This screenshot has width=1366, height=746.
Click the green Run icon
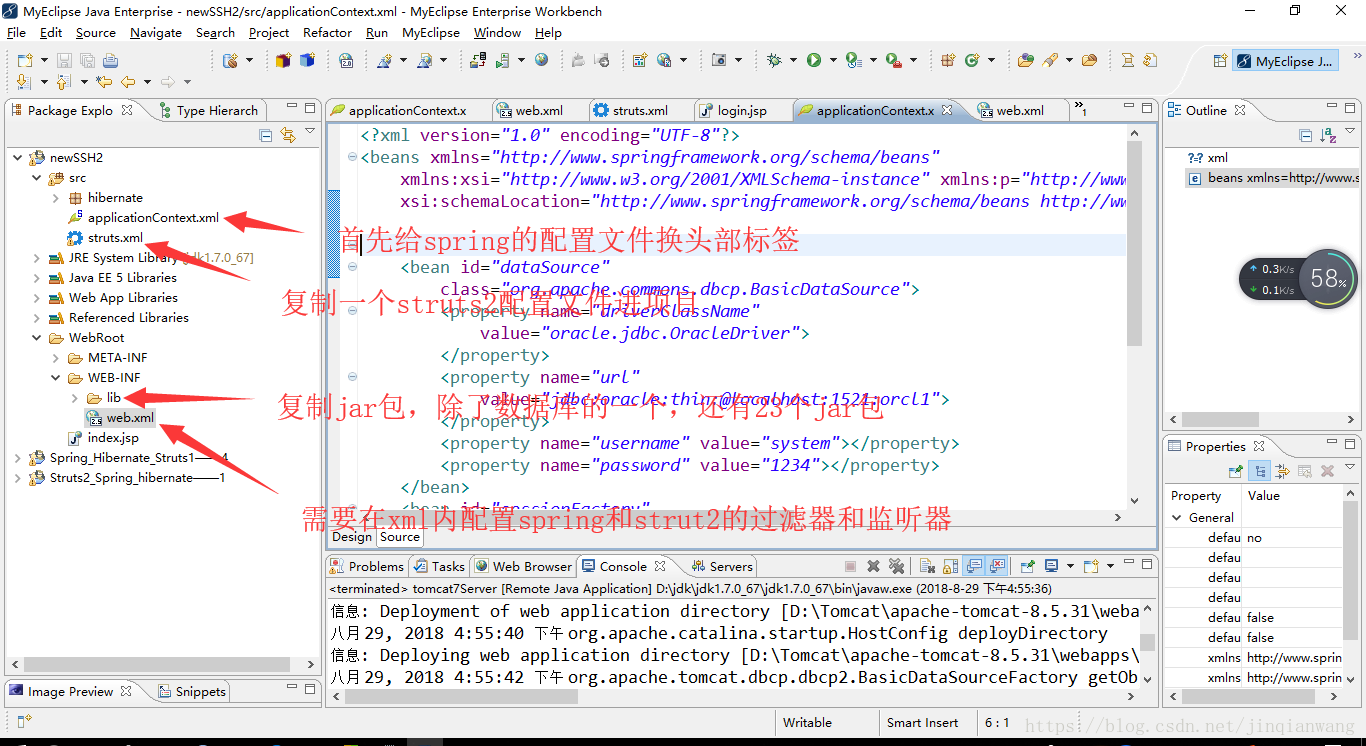pyautogui.click(x=814, y=61)
